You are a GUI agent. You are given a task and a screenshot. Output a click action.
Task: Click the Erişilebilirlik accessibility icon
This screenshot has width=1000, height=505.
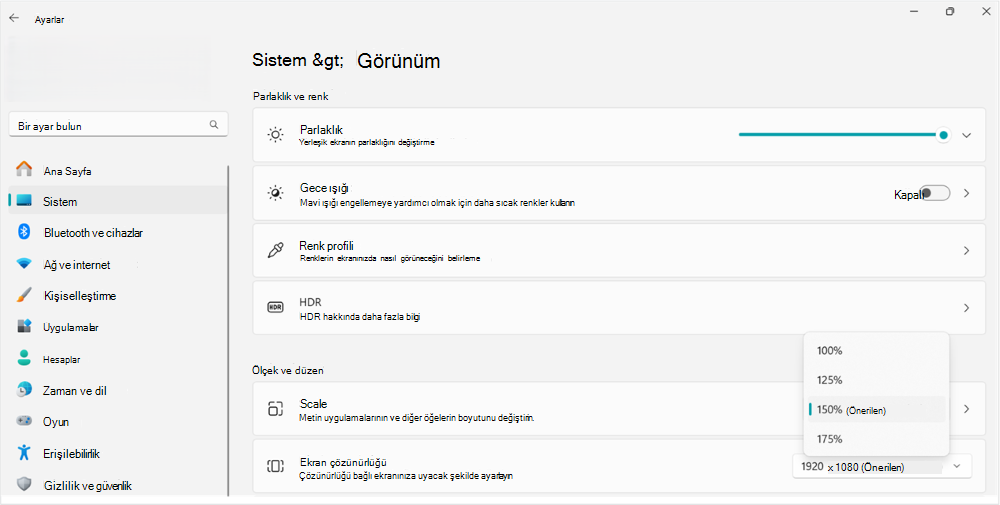(24, 453)
